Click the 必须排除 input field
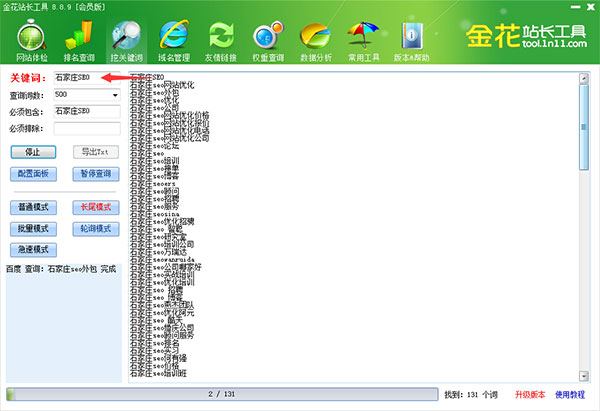Viewport: 600px width, 411px height. (x=87, y=128)
